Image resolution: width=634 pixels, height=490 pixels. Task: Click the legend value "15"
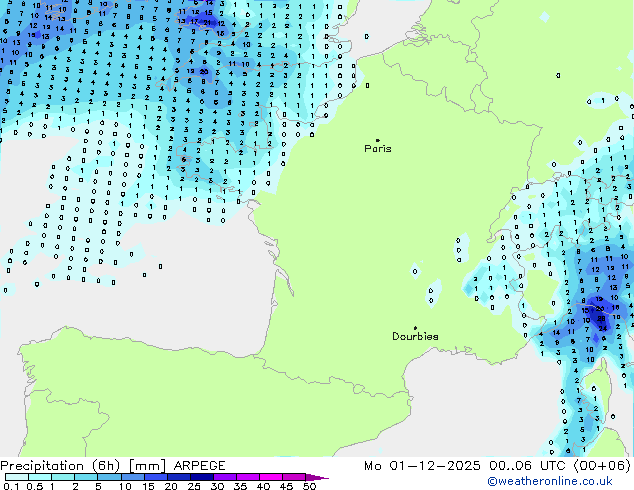(148, 486)
